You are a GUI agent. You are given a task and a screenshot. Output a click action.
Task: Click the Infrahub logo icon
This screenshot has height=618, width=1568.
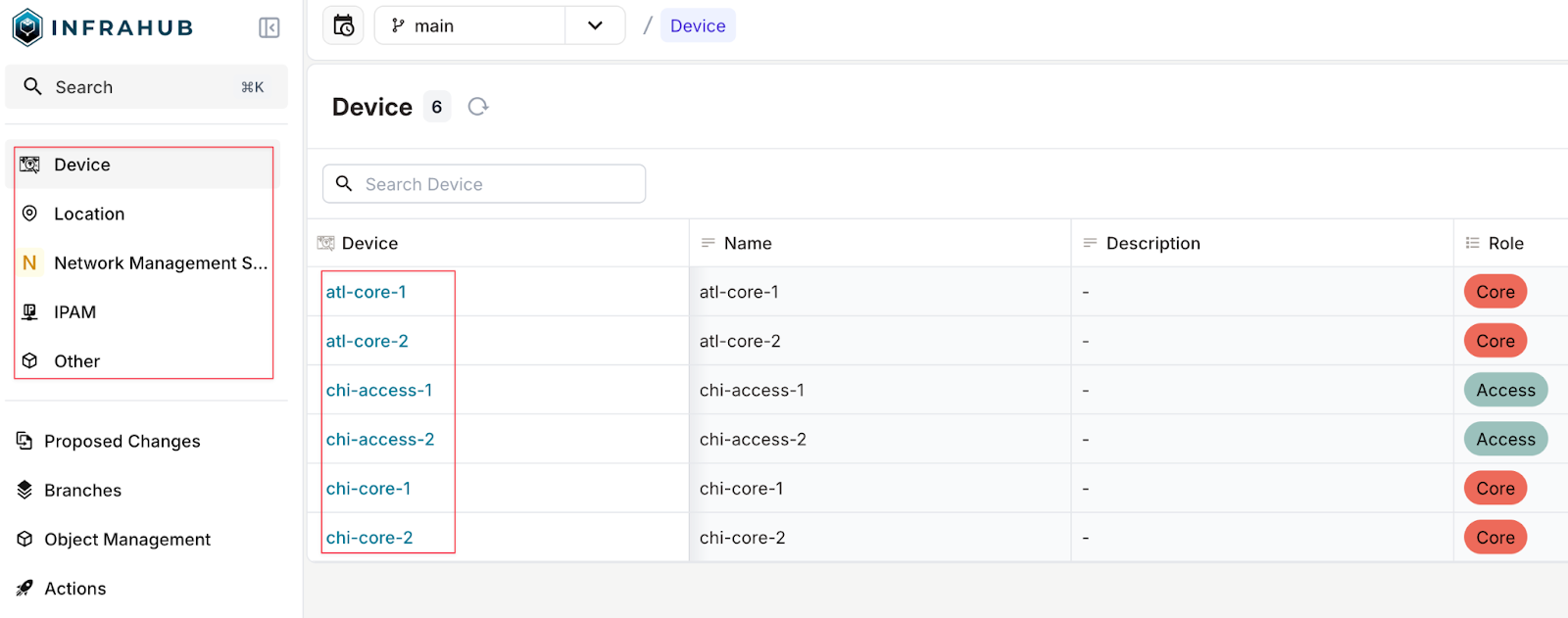[27, 27]
